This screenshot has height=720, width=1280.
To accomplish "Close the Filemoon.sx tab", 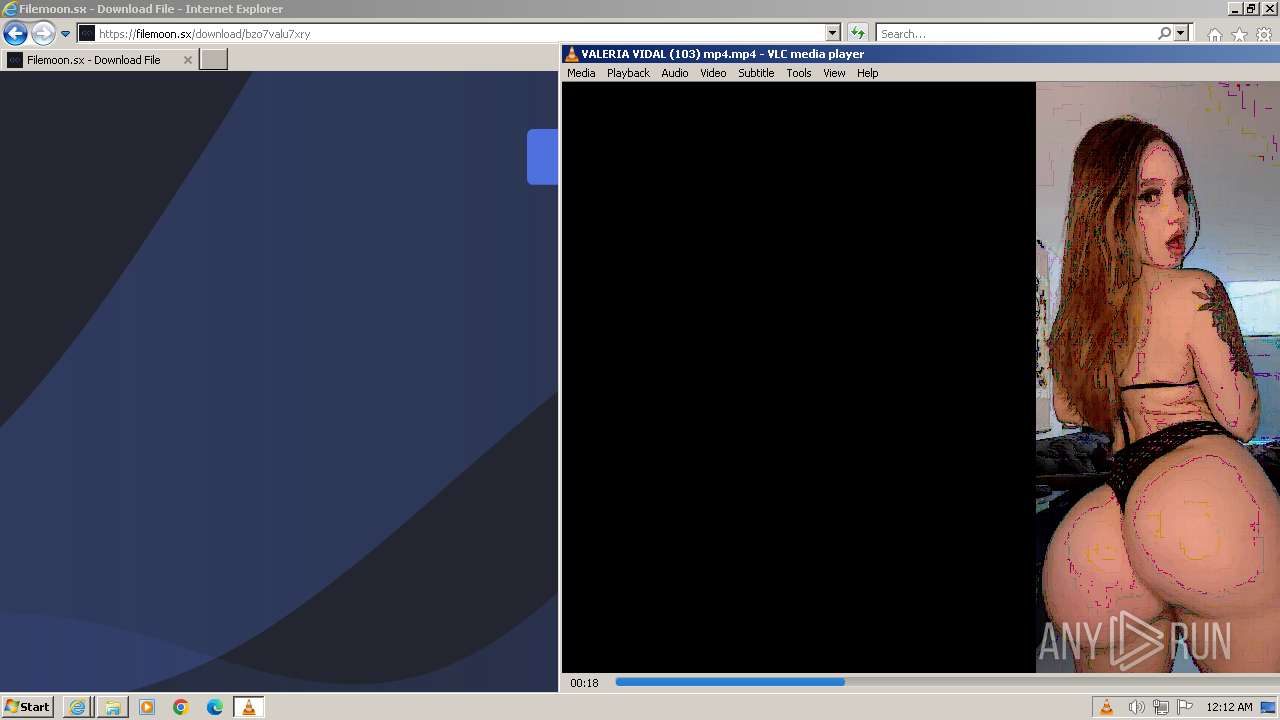I will (x=187, y=60).
